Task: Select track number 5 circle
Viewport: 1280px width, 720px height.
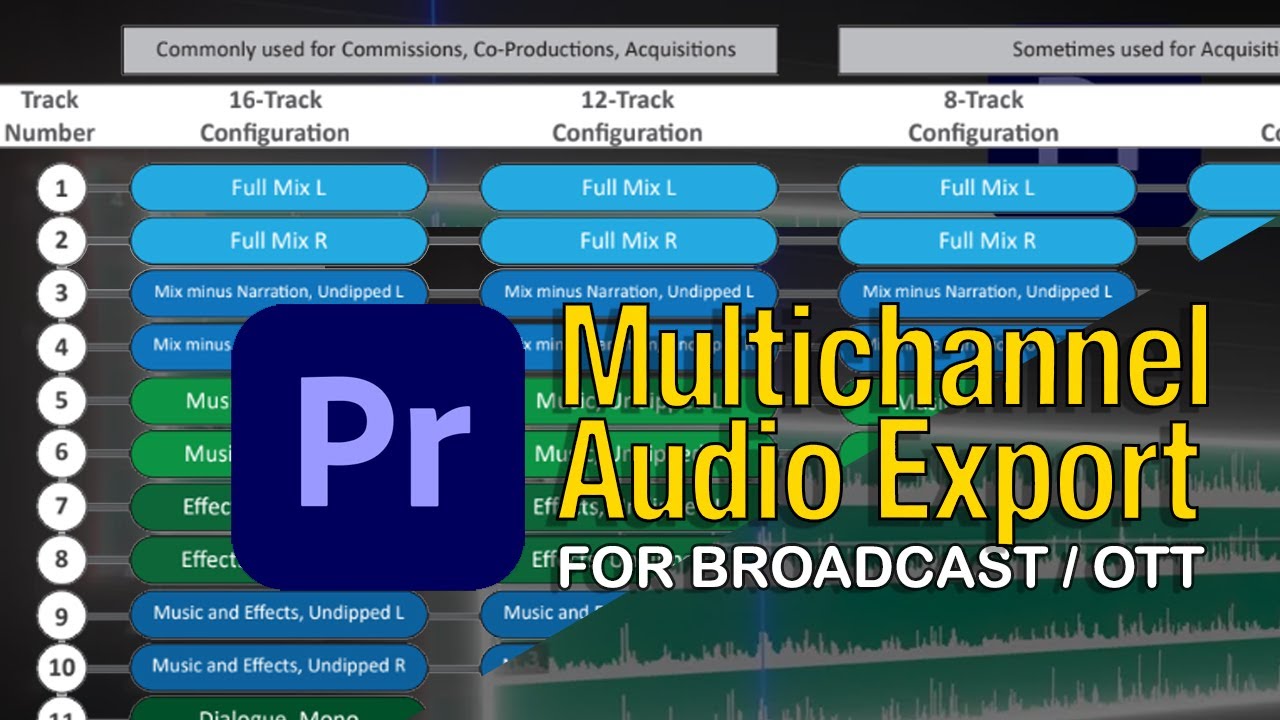Action: tap(62, 401)
